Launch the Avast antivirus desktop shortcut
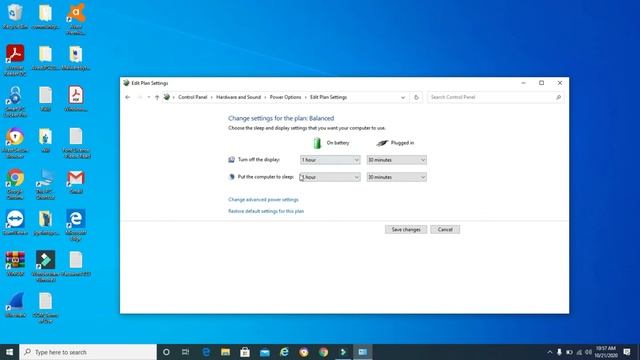This screenshot has width=640, height=360. click(x=76, y=19)
